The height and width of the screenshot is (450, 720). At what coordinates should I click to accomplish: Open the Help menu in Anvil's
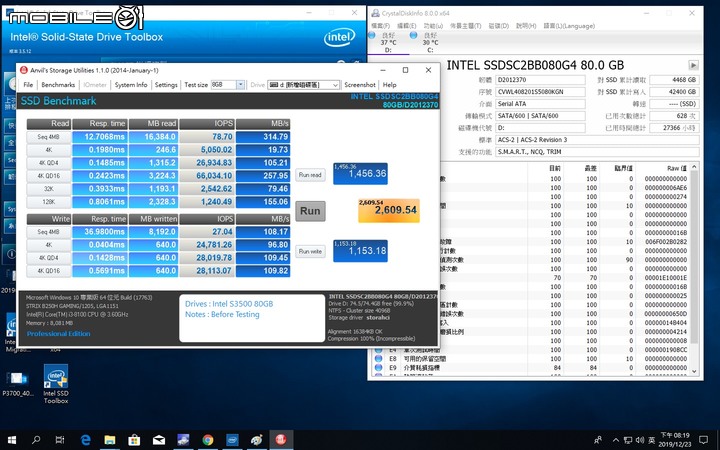(389, 85)
